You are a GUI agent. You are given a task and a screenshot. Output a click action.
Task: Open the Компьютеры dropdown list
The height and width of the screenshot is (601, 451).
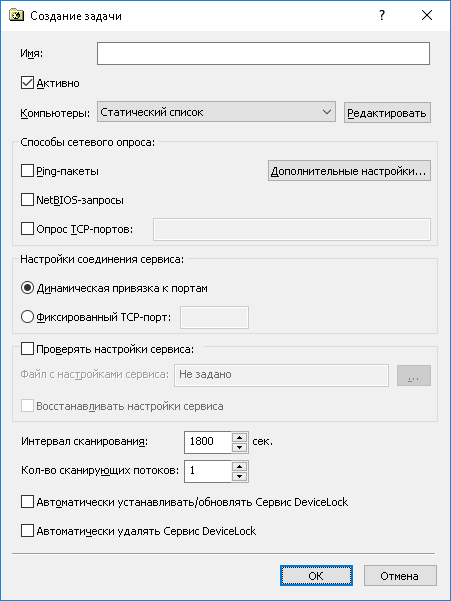point(216,112)
